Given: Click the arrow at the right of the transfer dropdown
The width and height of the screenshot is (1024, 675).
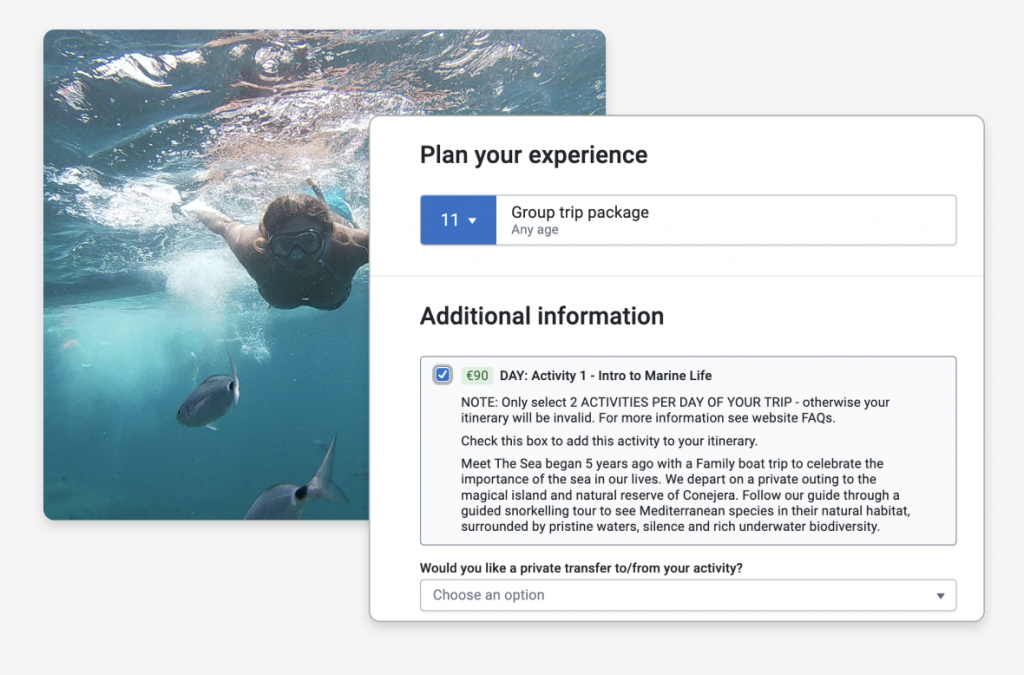Looking at the screenshot, I should coord(940,596).
